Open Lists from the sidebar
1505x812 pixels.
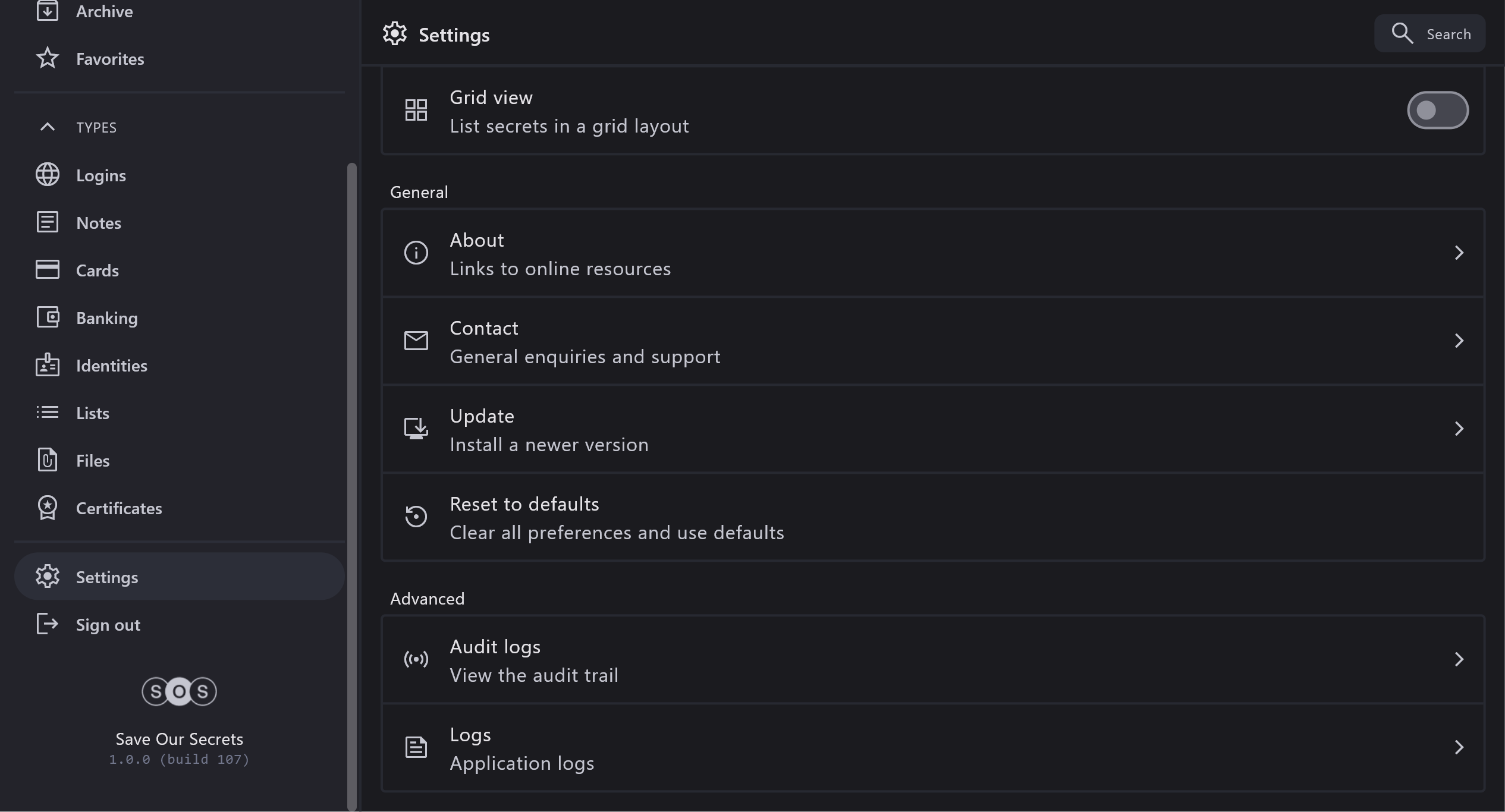(93, 413)
